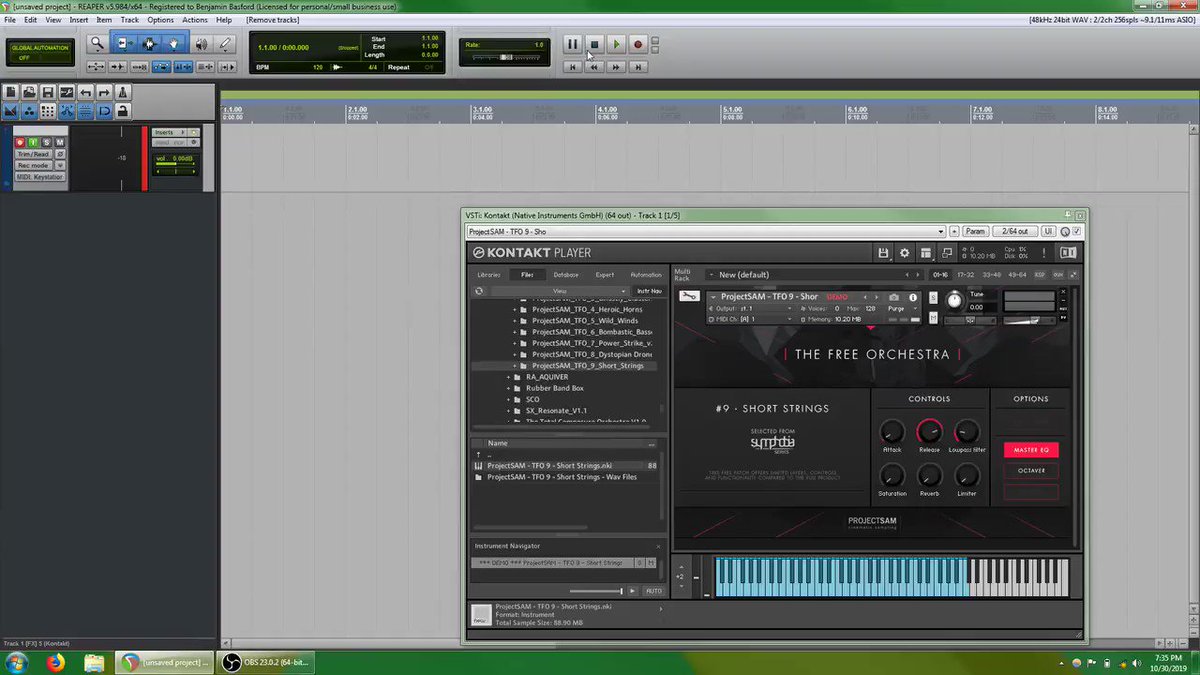This screenshot has width=1200, height=675.
Task: Undo last action with left arrow icon
Action: (x=85, y=93)
